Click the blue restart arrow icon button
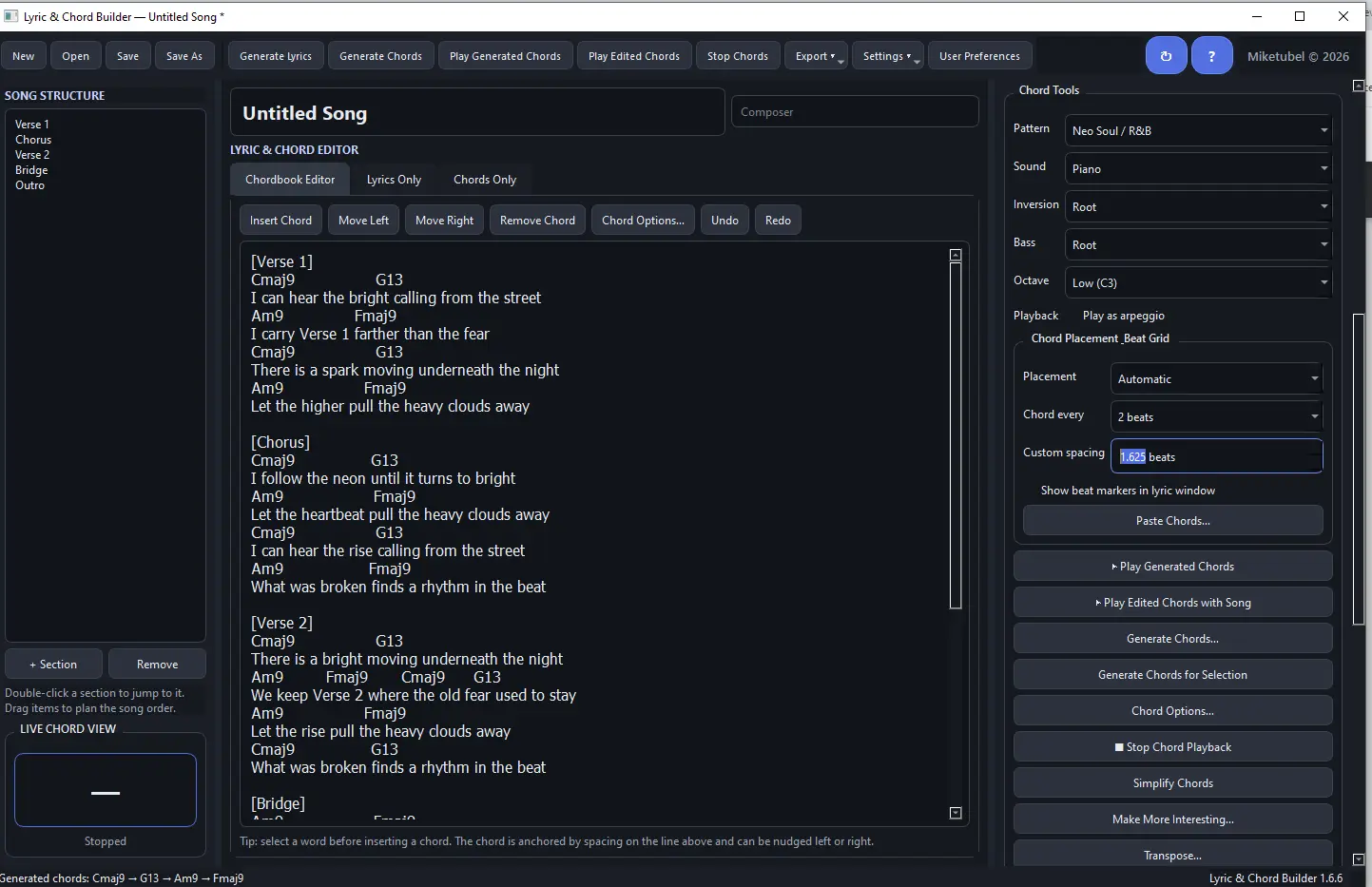1372x887 pixels. tap(1166, 56)
